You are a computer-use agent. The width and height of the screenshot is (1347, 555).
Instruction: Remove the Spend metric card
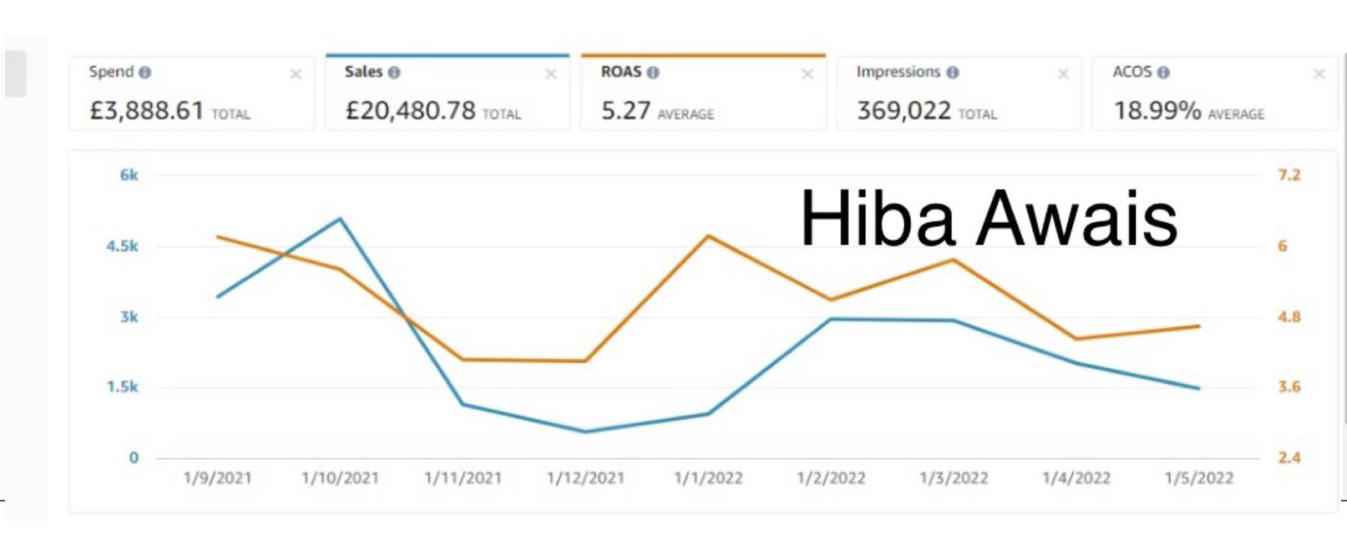click(x=295, y=74)
